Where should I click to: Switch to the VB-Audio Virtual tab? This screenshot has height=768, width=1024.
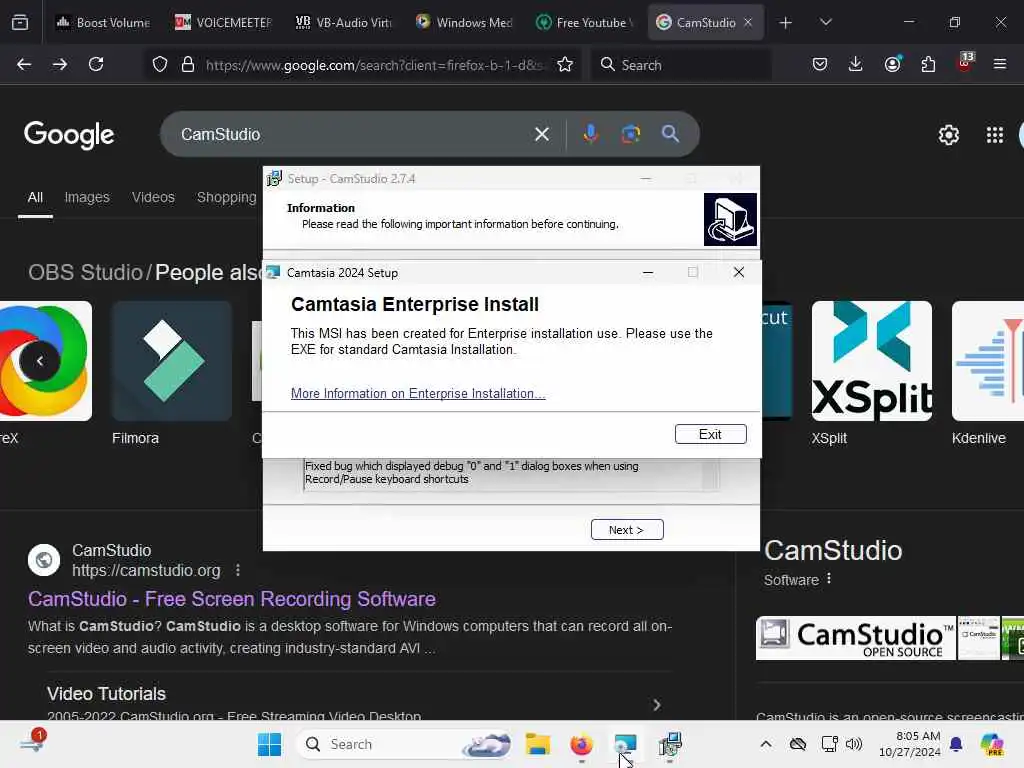pos(343,22)
